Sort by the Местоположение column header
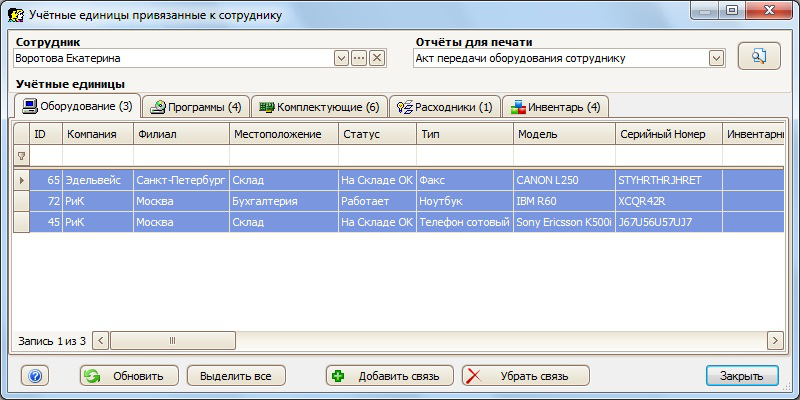 coord(284,134)
